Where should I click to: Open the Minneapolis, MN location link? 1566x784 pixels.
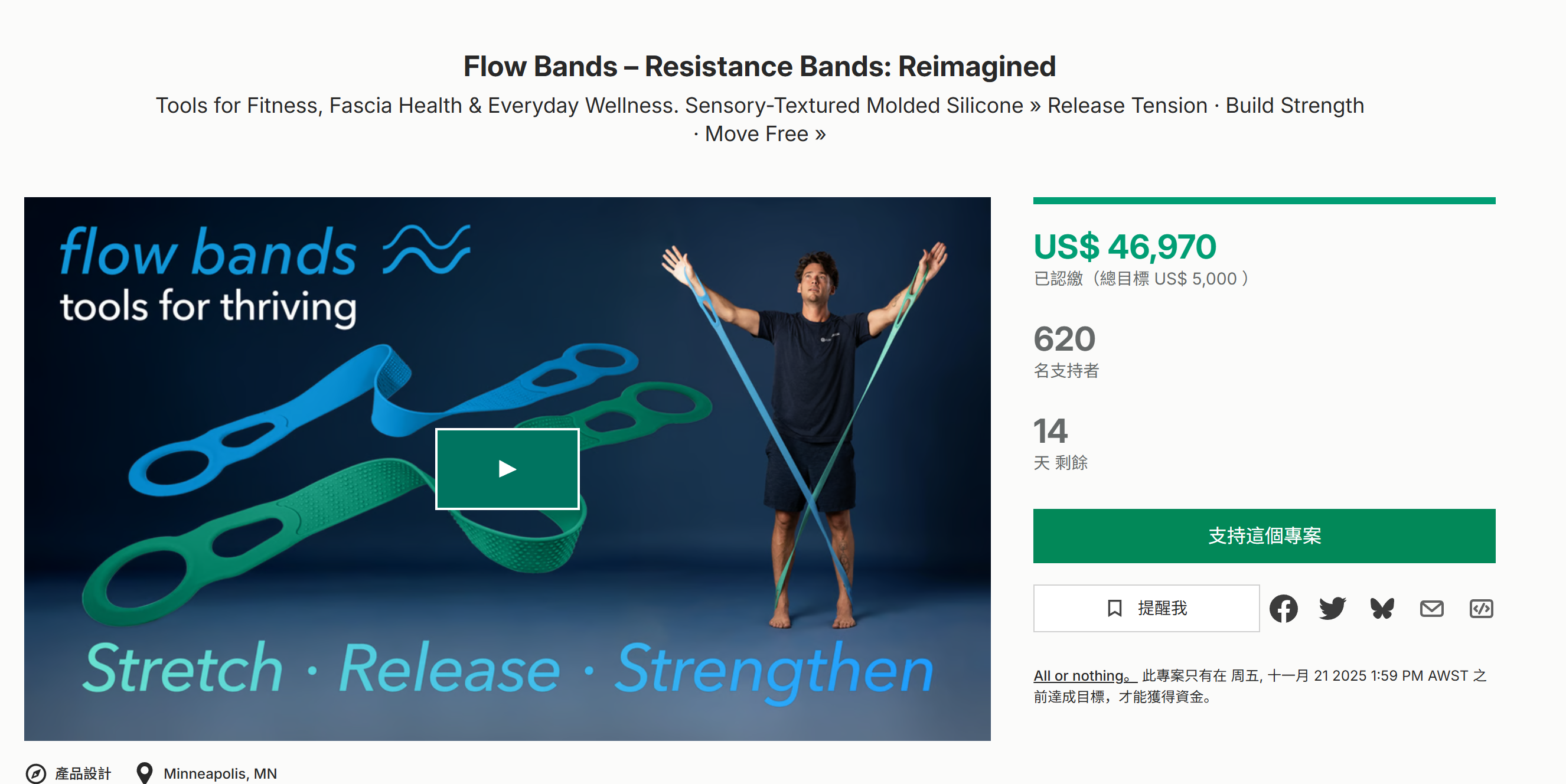pos(220,773)
